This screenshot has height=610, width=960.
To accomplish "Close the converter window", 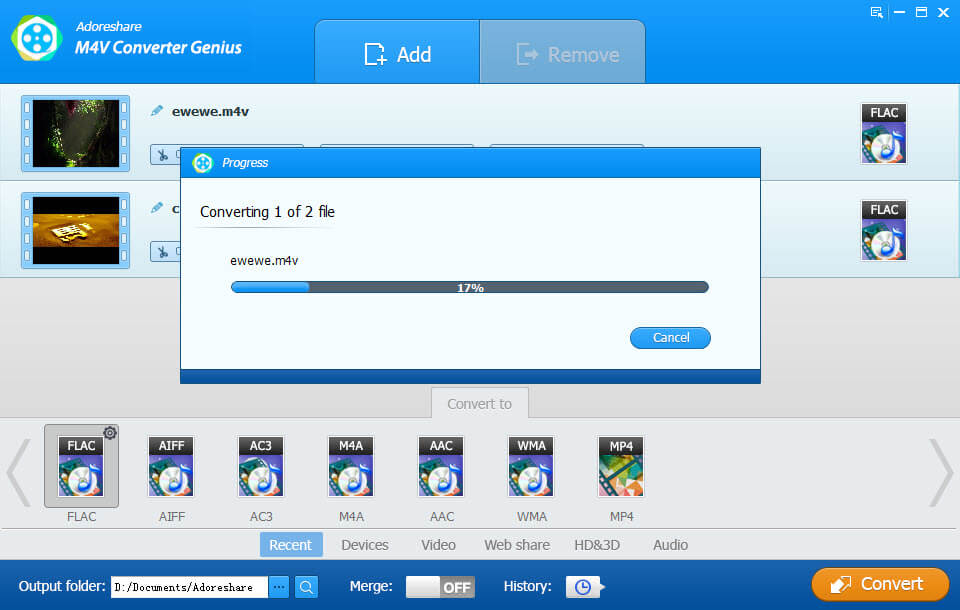I will tap(943, 12).
